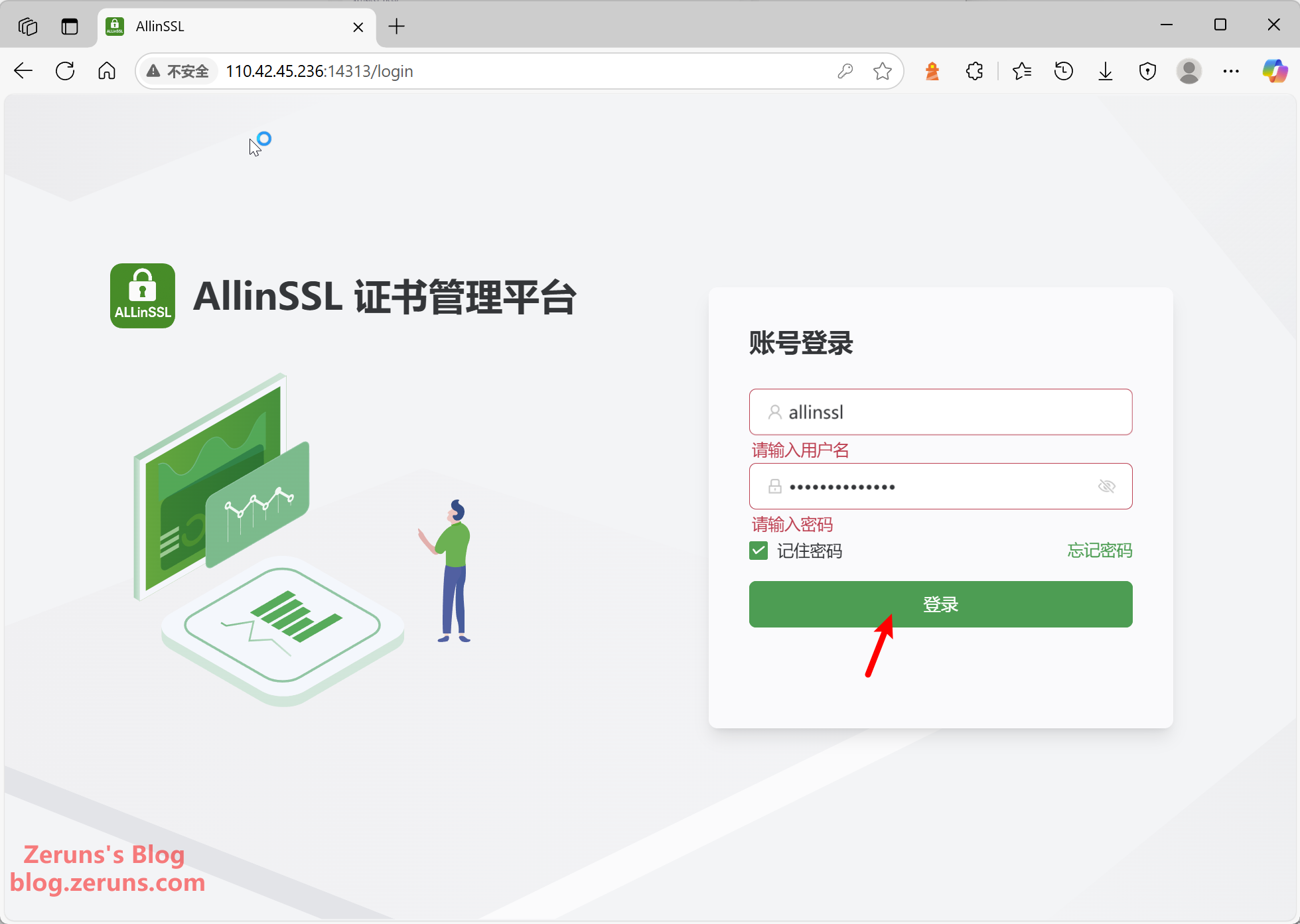Maximize the browser window

click(1220, 25)
